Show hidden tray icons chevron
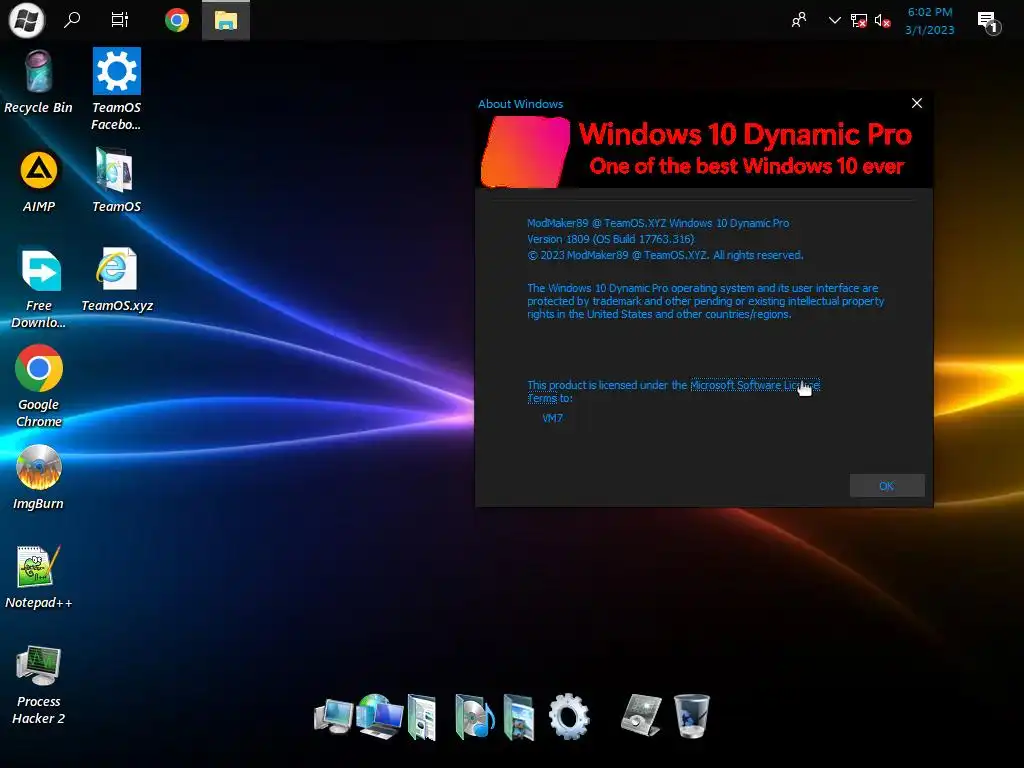Image resolution: width=1024 pixels, height=768 pixels. coord(834,20)
